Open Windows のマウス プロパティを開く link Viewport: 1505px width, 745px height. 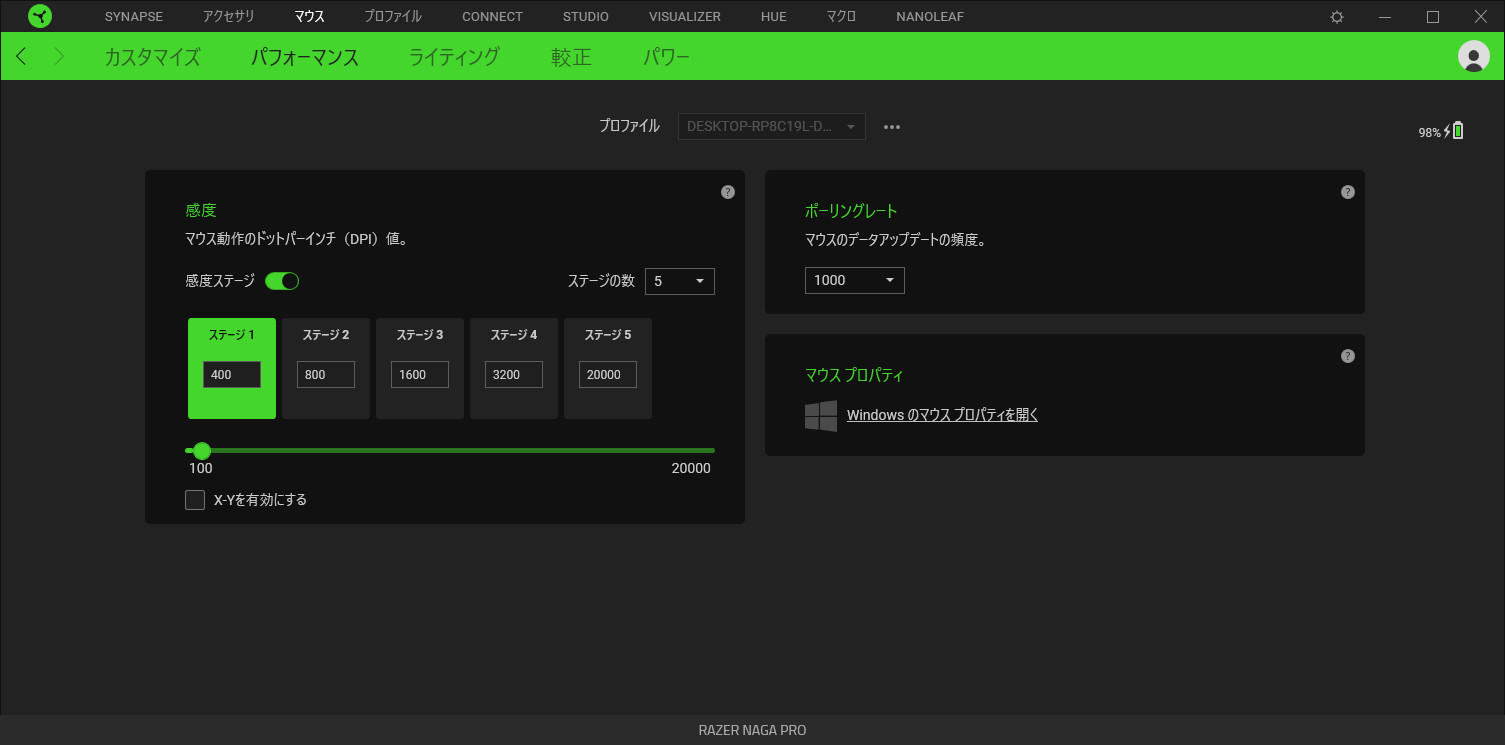[942, 415]
